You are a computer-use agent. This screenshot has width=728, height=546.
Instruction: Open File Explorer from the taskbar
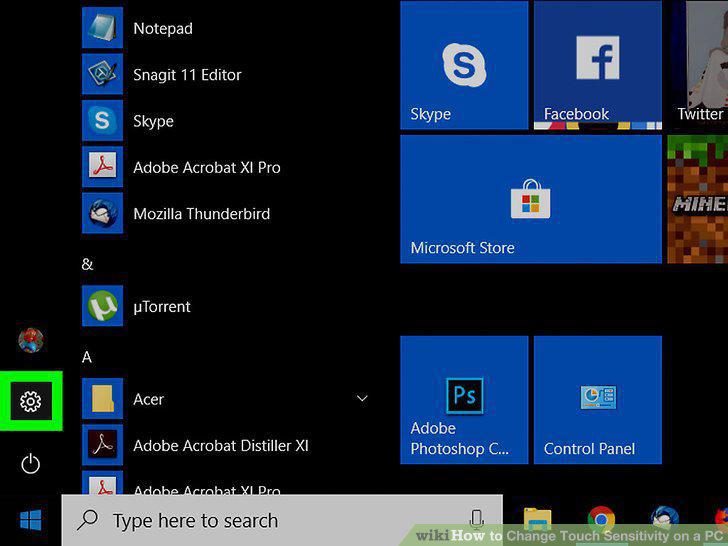click(x=537, y=520)
